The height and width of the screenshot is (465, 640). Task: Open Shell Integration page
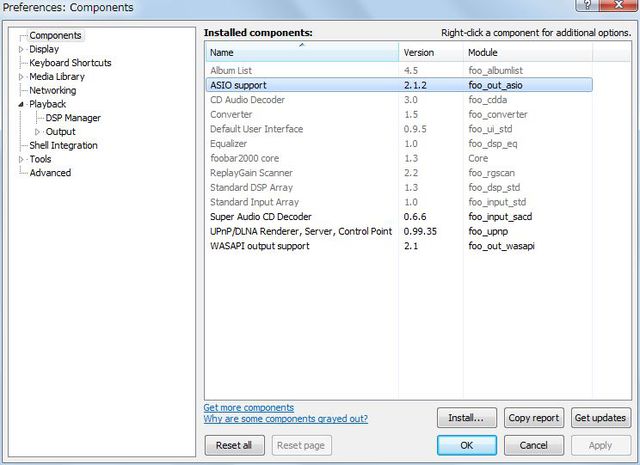point(63,145)
